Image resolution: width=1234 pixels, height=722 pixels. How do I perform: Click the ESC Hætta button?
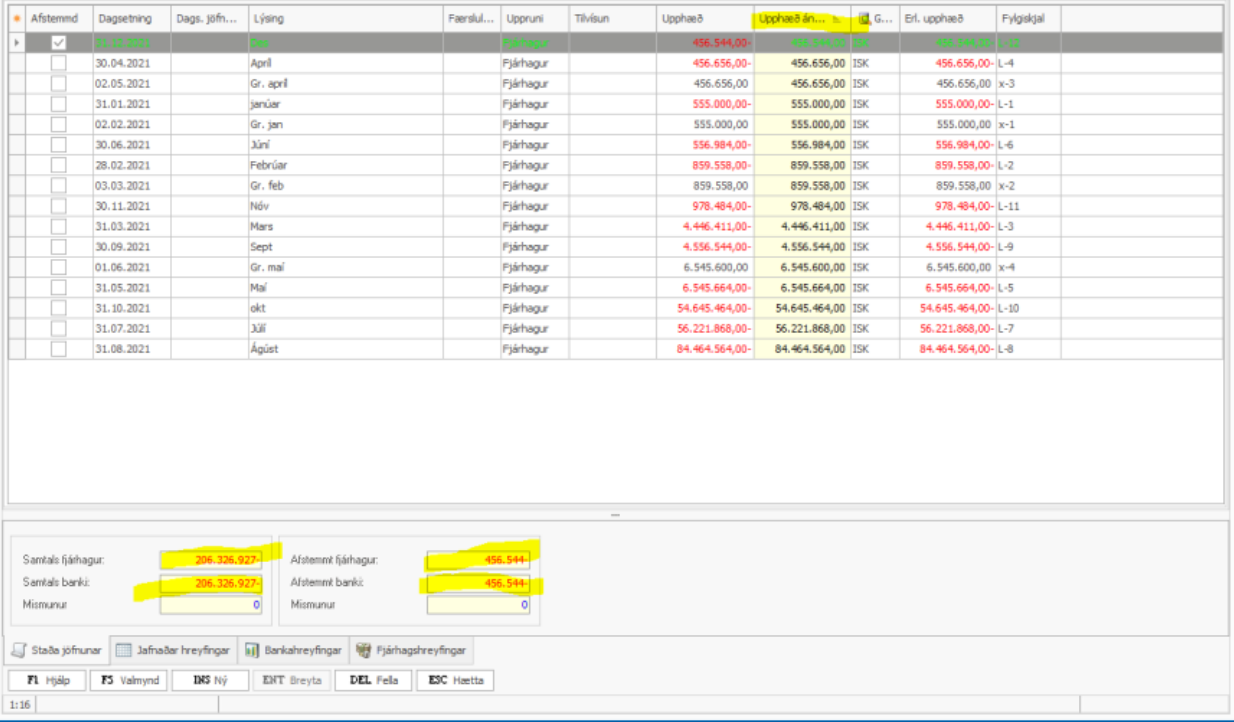(455, 681)
